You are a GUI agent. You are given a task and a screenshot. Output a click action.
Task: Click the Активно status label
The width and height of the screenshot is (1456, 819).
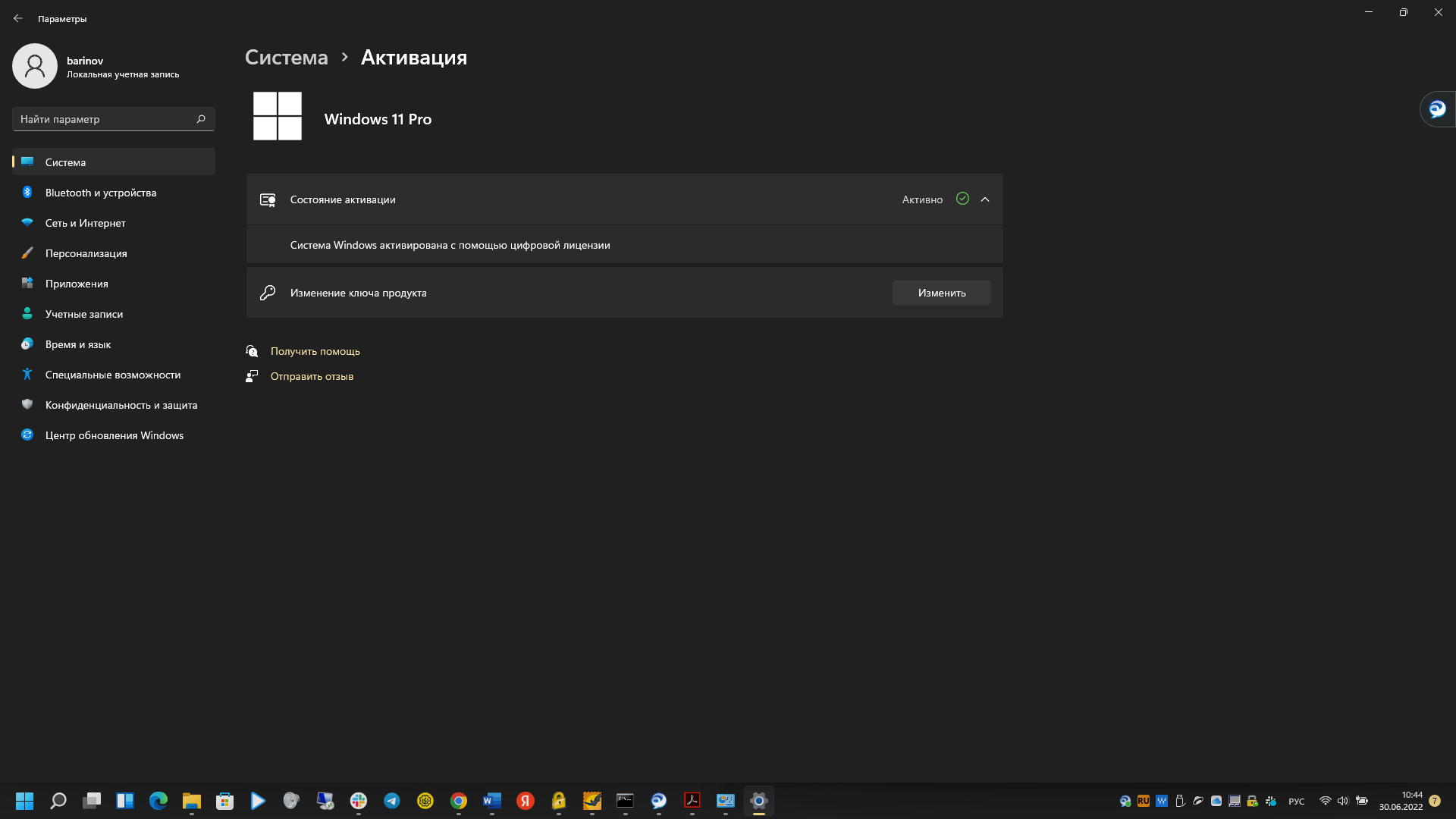(x=922, y=199)
